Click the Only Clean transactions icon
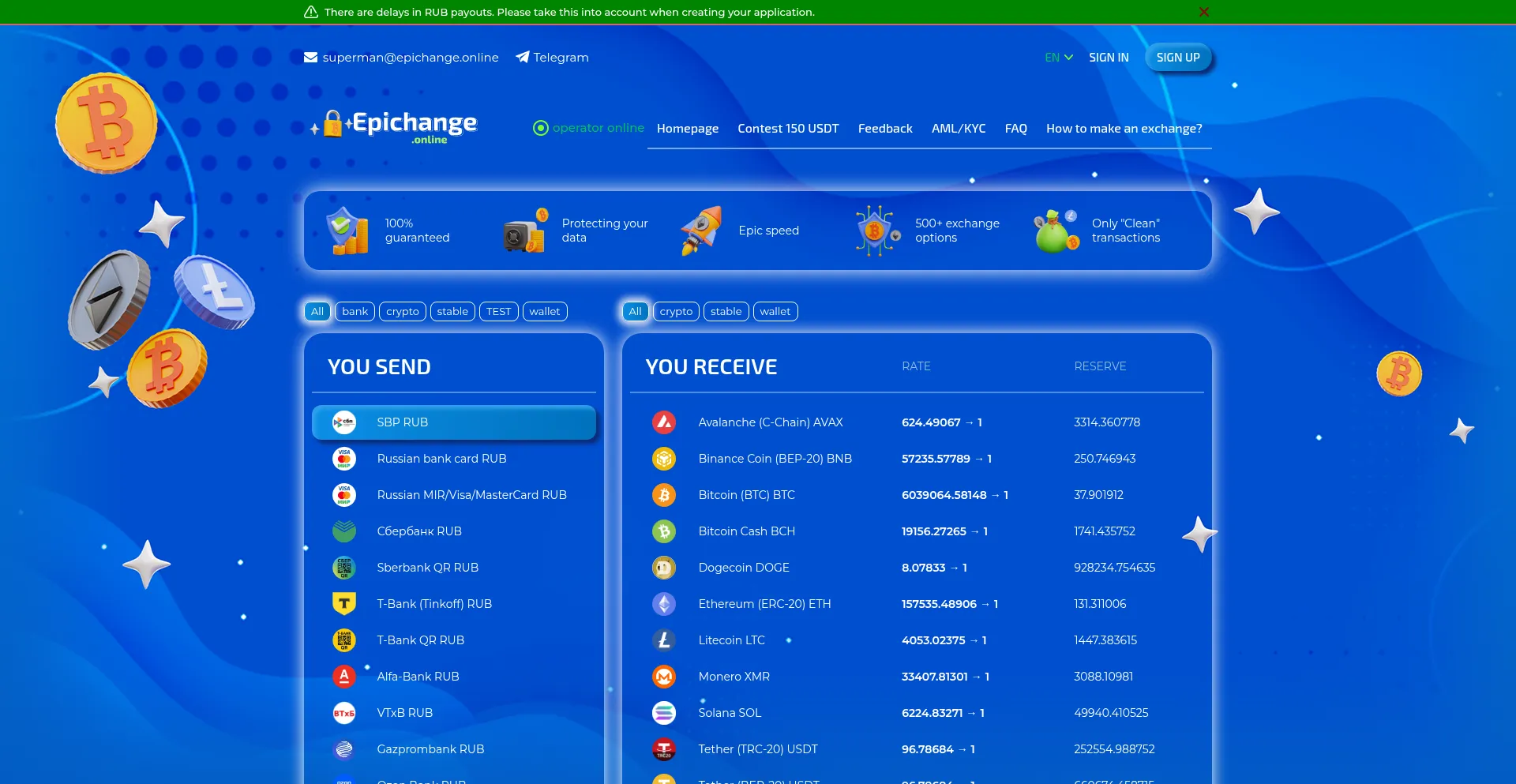 point(1056,231)
